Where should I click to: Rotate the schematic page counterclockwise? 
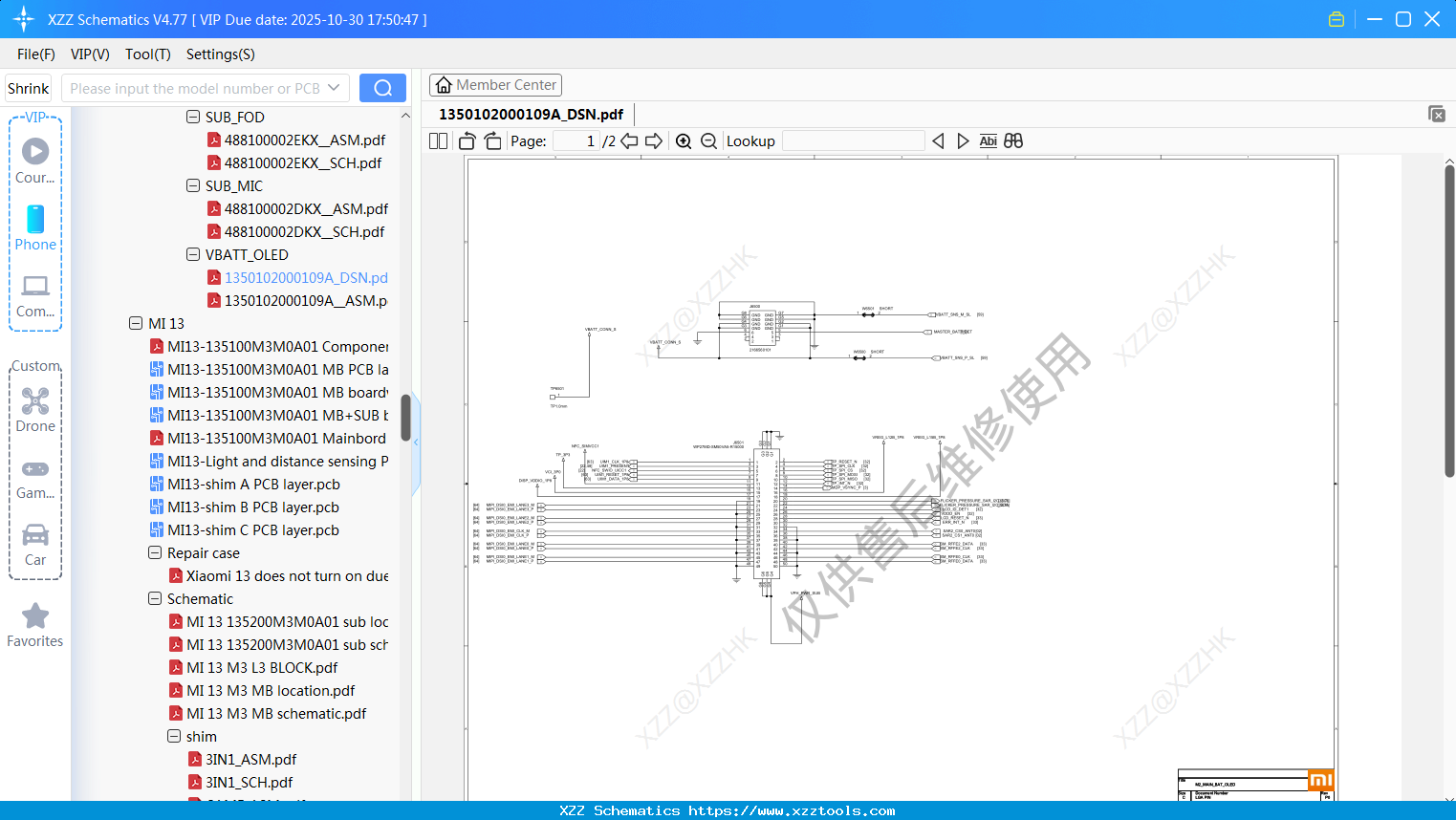click(466, 140)
